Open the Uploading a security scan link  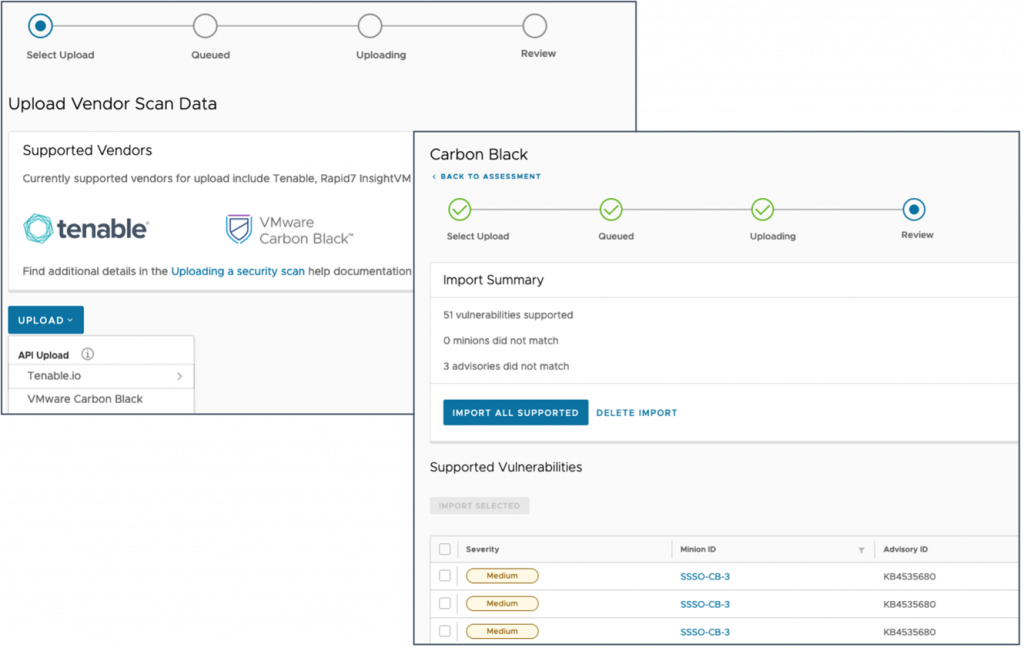click(238, 271)
